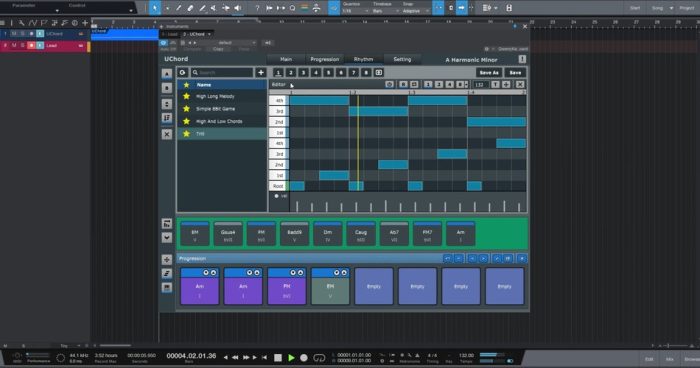Solo the UChord track
The width and height of the screenshot is (700, 368).
click(x=22, y=33)
